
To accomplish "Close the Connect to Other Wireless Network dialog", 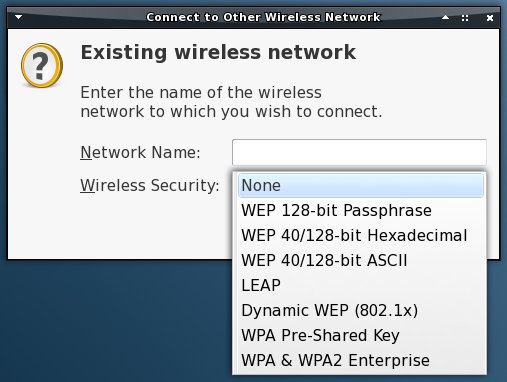I will [490, 18].
